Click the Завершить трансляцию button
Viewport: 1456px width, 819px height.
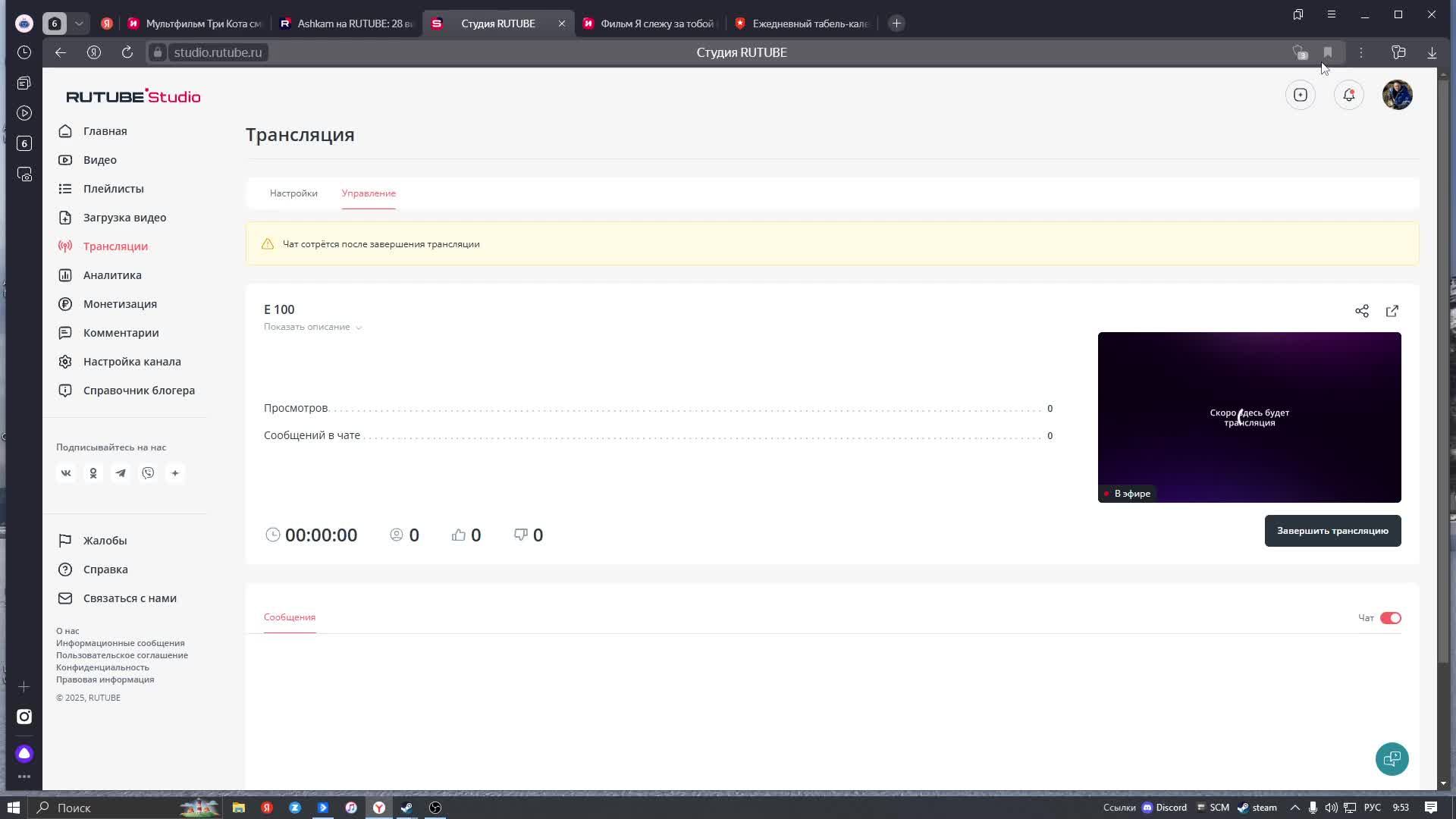coord(1332,531)
